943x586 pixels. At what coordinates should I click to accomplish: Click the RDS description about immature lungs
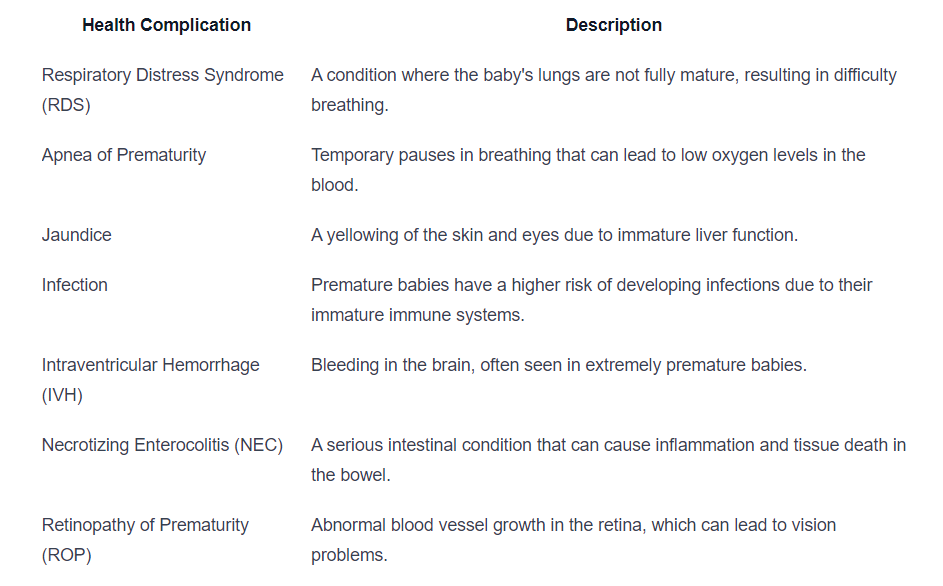pyautogui.click(x=604, y=90)
